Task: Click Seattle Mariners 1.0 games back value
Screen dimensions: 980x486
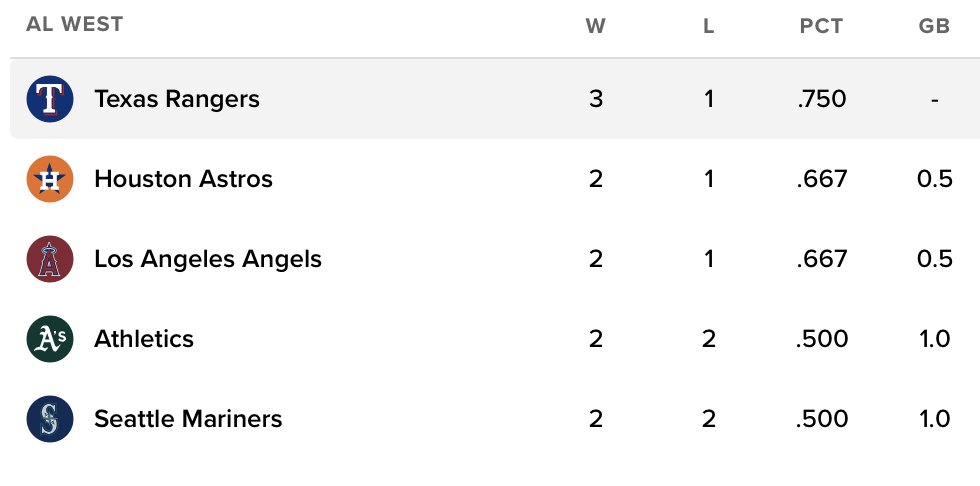Action: click(934, 419)
